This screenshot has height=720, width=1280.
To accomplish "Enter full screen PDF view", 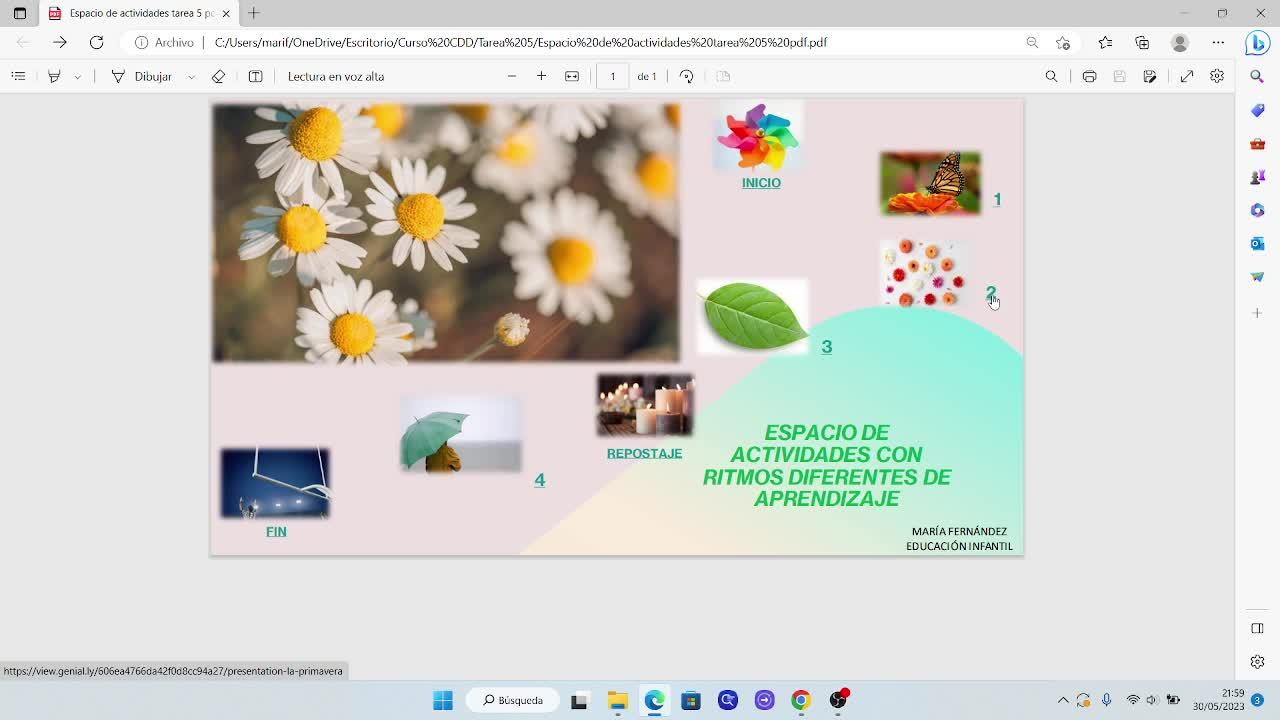I will tap(1187, 76).
